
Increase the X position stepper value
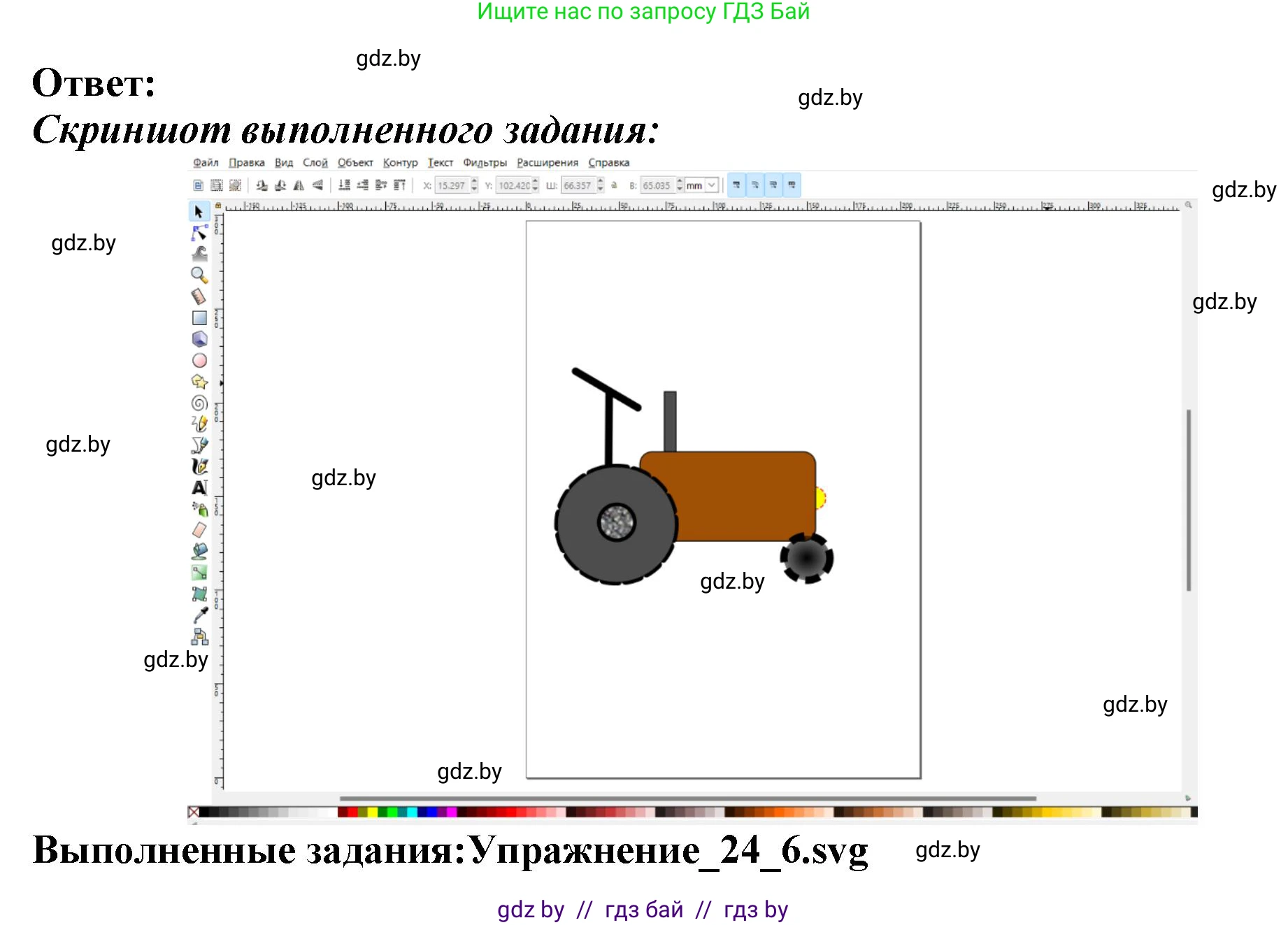475,182
